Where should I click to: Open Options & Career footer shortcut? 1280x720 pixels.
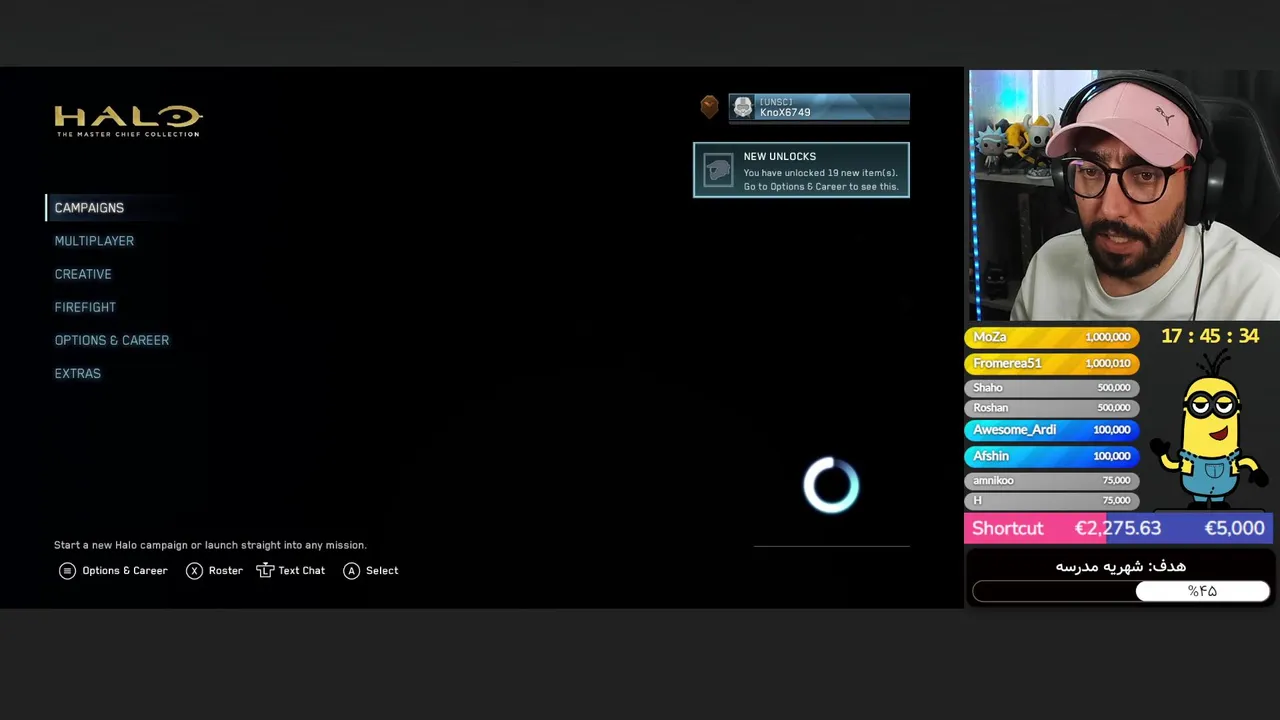(x=113, y=571)
